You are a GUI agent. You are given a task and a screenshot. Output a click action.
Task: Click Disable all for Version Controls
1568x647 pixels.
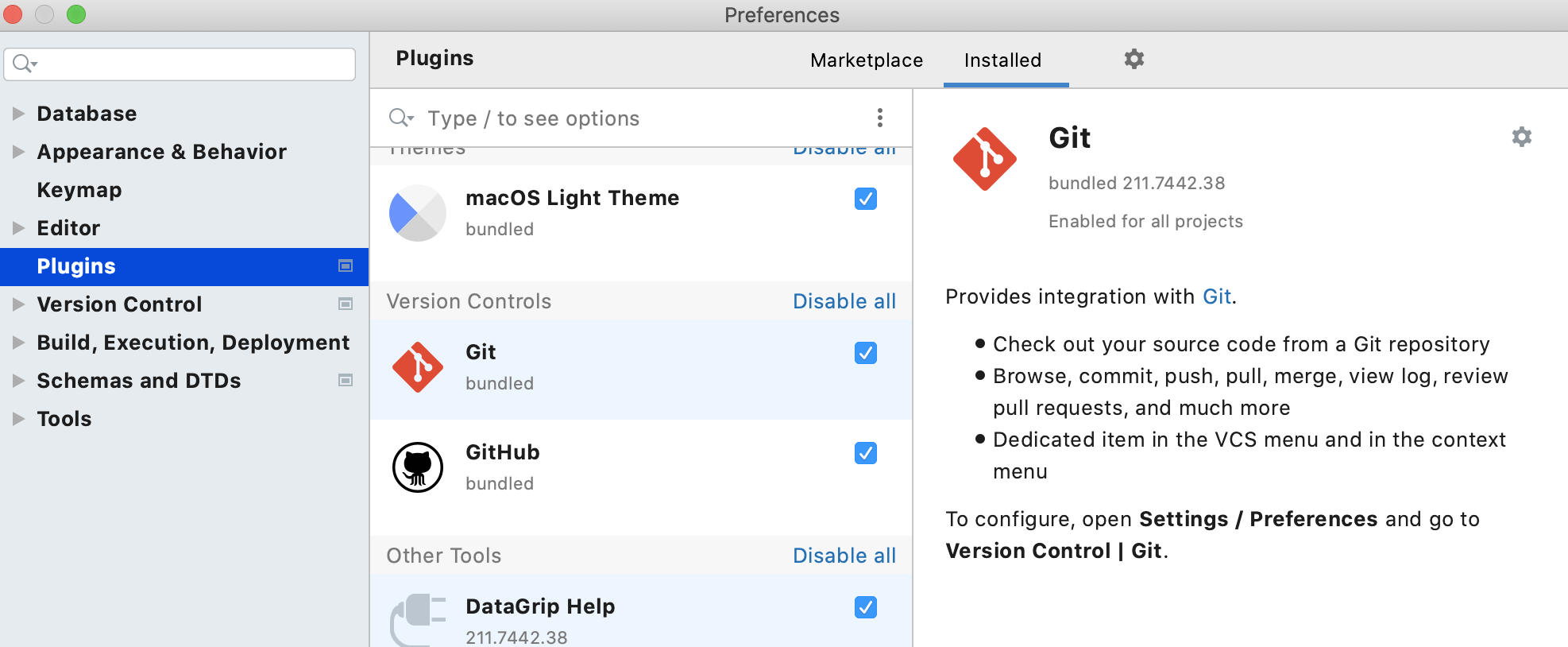844,301
